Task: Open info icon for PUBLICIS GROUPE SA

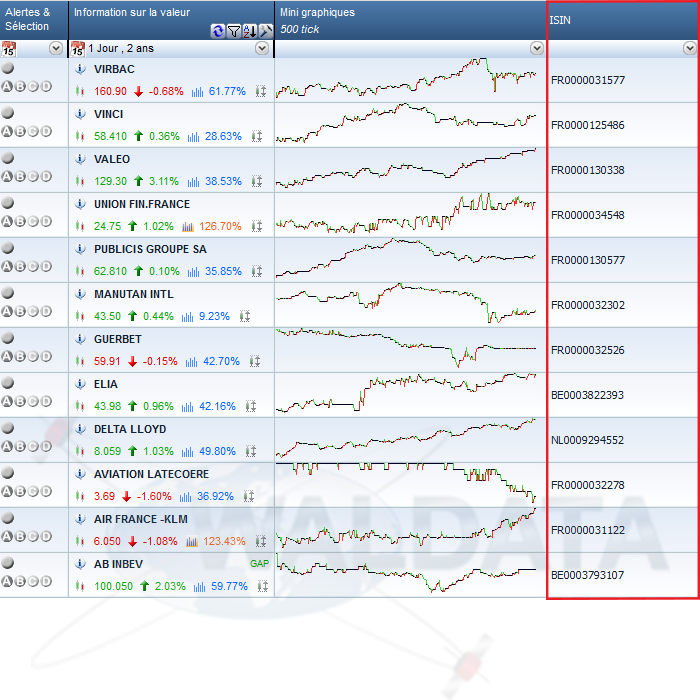Action: pyautogui.click(x=80, y=249)
